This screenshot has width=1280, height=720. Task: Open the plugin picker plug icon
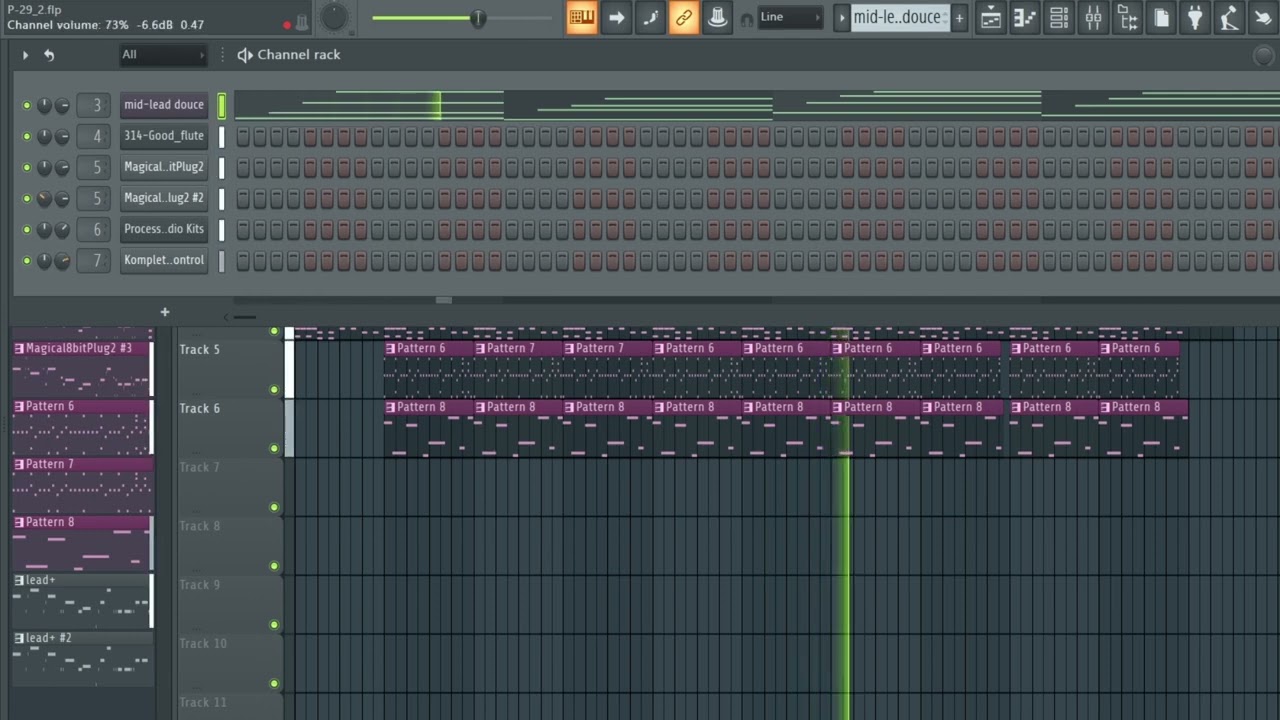[x=1195, y=17]
